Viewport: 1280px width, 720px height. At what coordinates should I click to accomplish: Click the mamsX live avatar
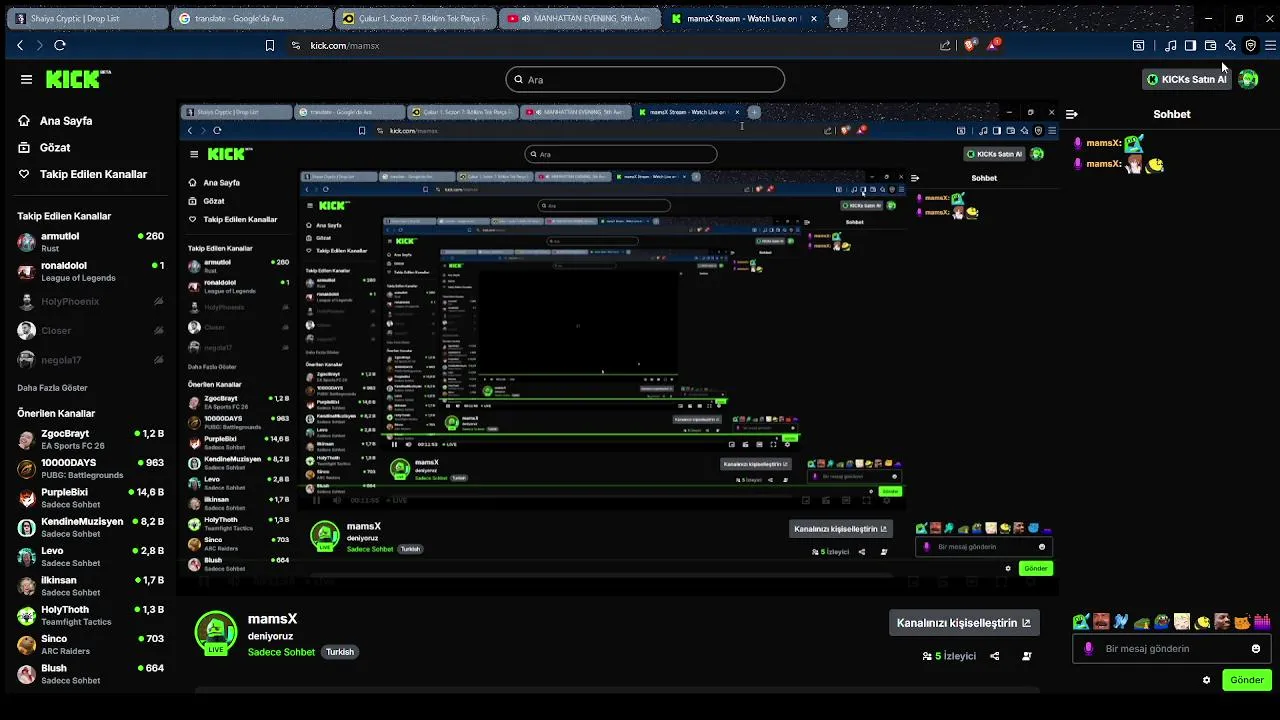[215, 633]
